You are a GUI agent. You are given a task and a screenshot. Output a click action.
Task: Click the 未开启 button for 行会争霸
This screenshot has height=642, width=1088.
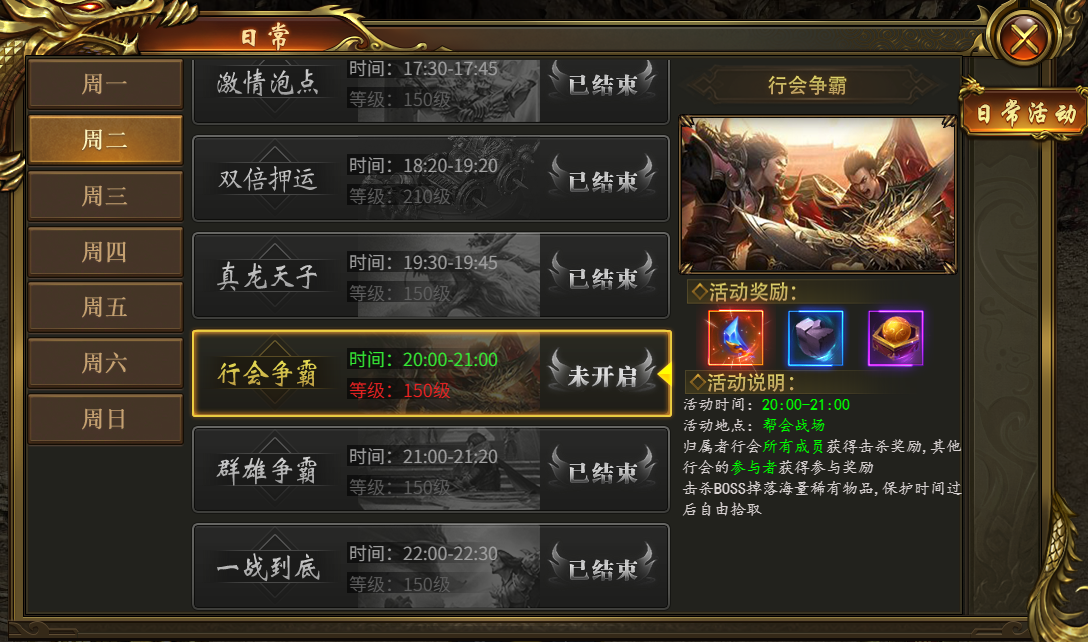[602, 375]
